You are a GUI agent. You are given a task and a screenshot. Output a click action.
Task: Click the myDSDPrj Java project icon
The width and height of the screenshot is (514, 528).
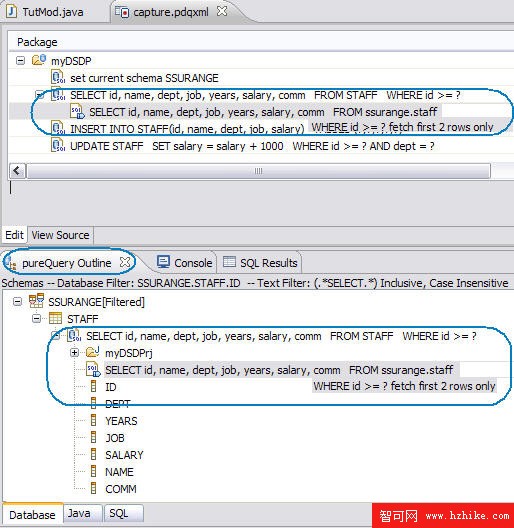point(93,353)
